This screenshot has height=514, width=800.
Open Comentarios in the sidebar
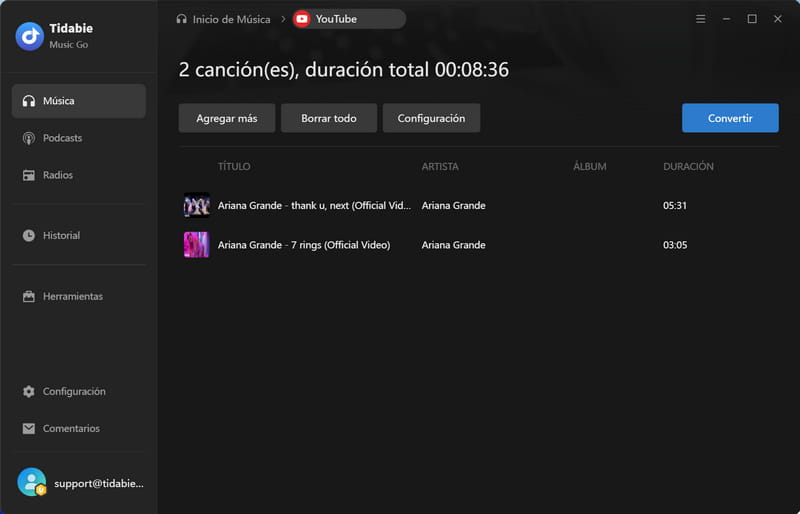[x=79, y=428]
